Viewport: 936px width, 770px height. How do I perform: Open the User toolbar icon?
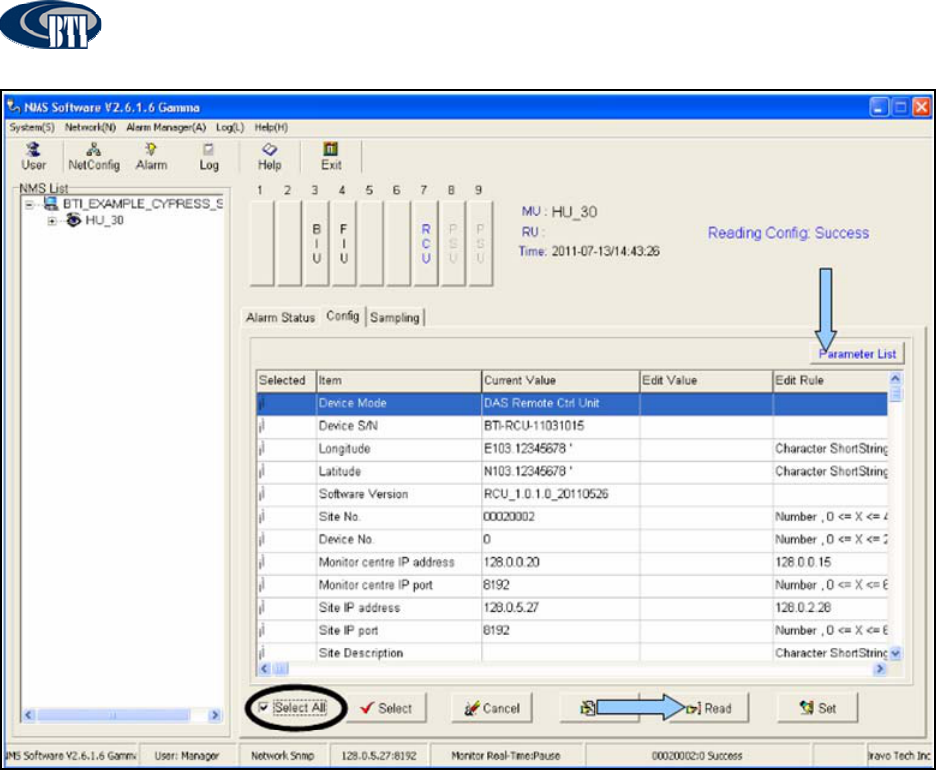coord(33,157)
